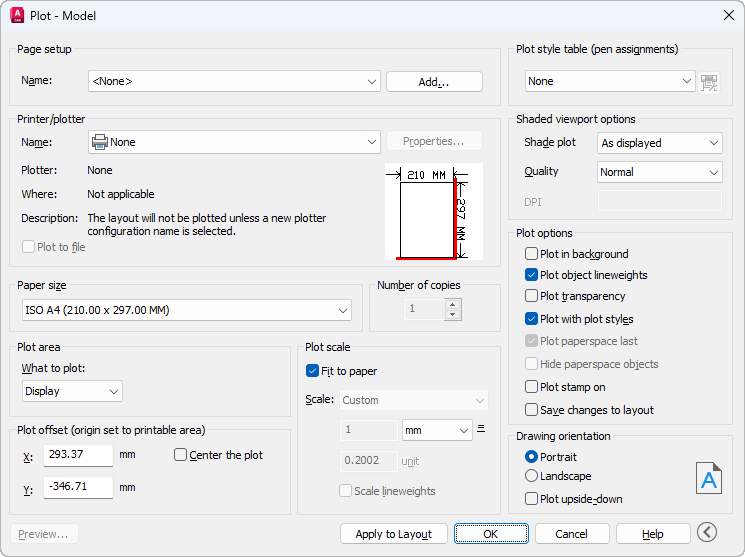The height and width of the screenshot is (557, 745).
Task: Enable Center the plot checkbox
Action: click(x=181, y=455)
